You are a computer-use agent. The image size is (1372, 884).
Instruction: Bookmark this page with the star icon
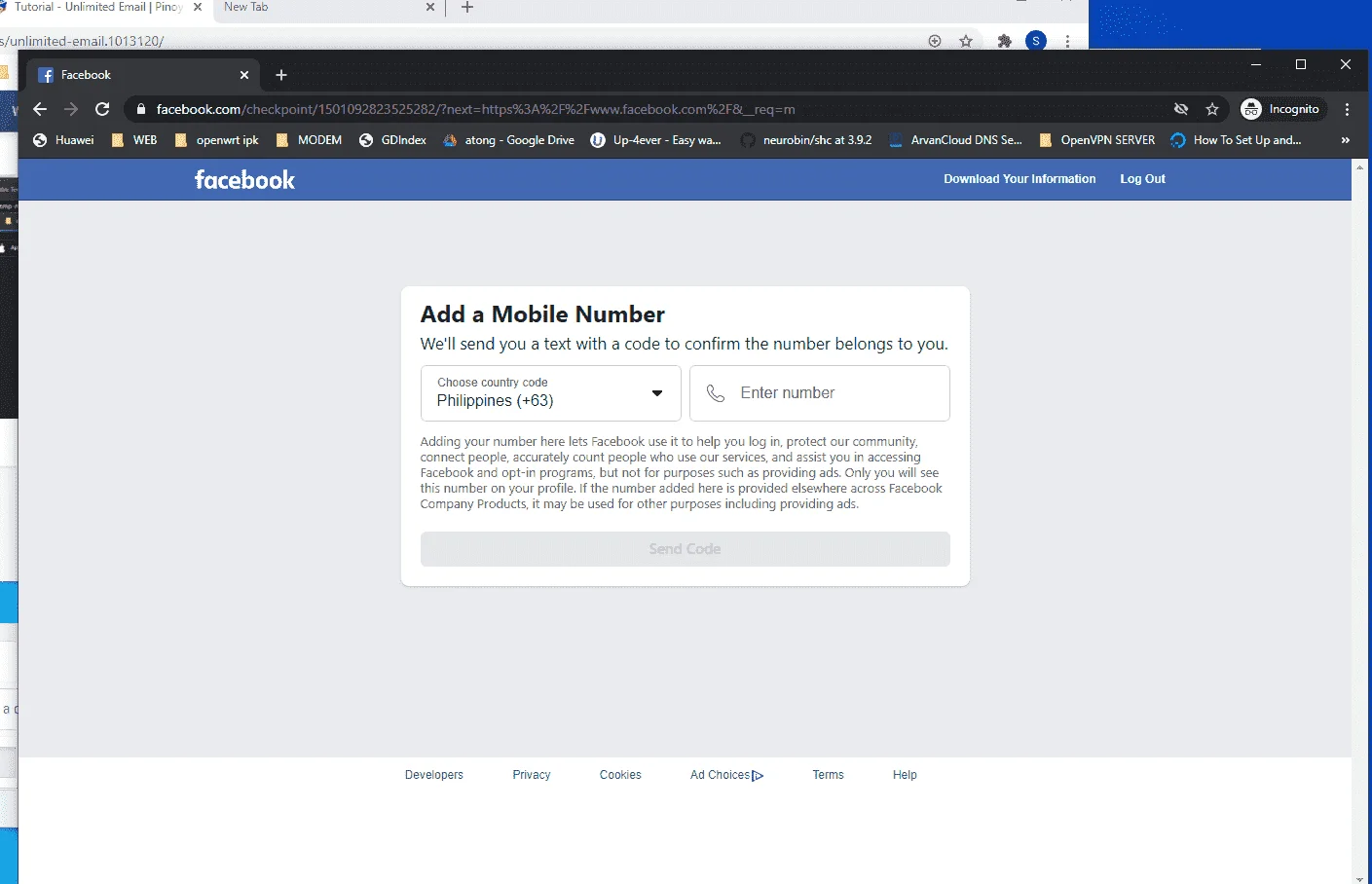click(x=1212, y=109)
